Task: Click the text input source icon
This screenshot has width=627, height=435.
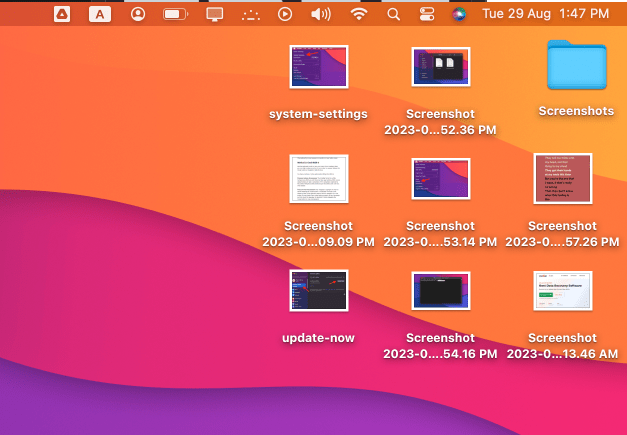Action: click(99, 14)
